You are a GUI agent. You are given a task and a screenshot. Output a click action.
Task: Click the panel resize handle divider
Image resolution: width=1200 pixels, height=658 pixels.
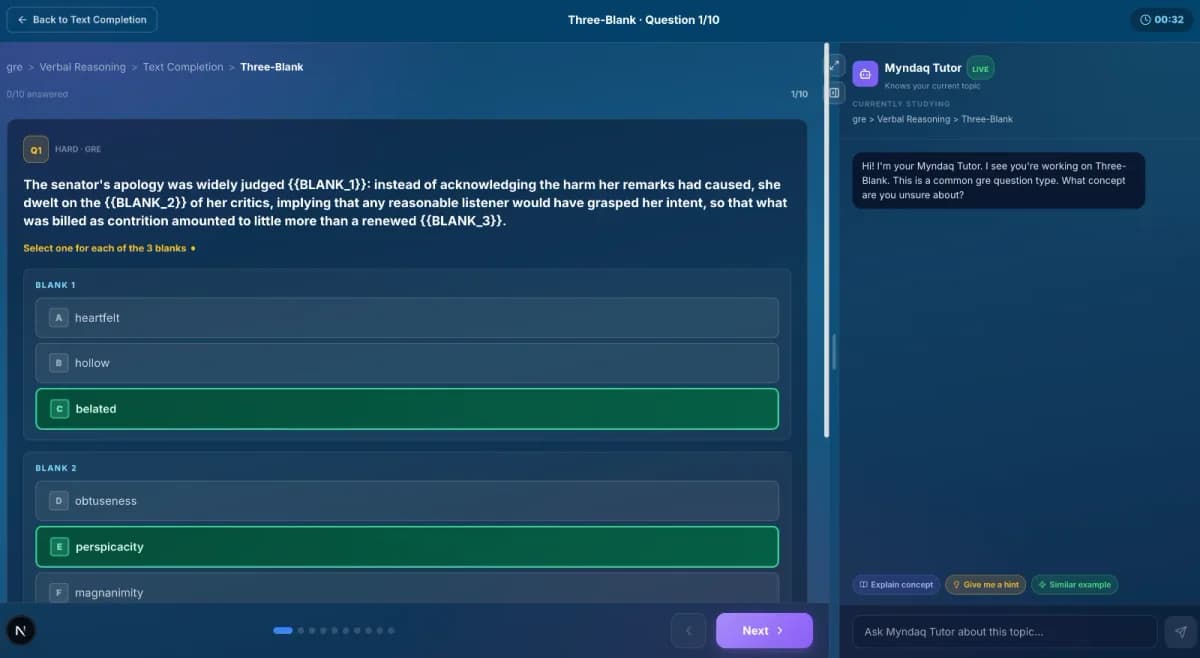pos(833,352)
